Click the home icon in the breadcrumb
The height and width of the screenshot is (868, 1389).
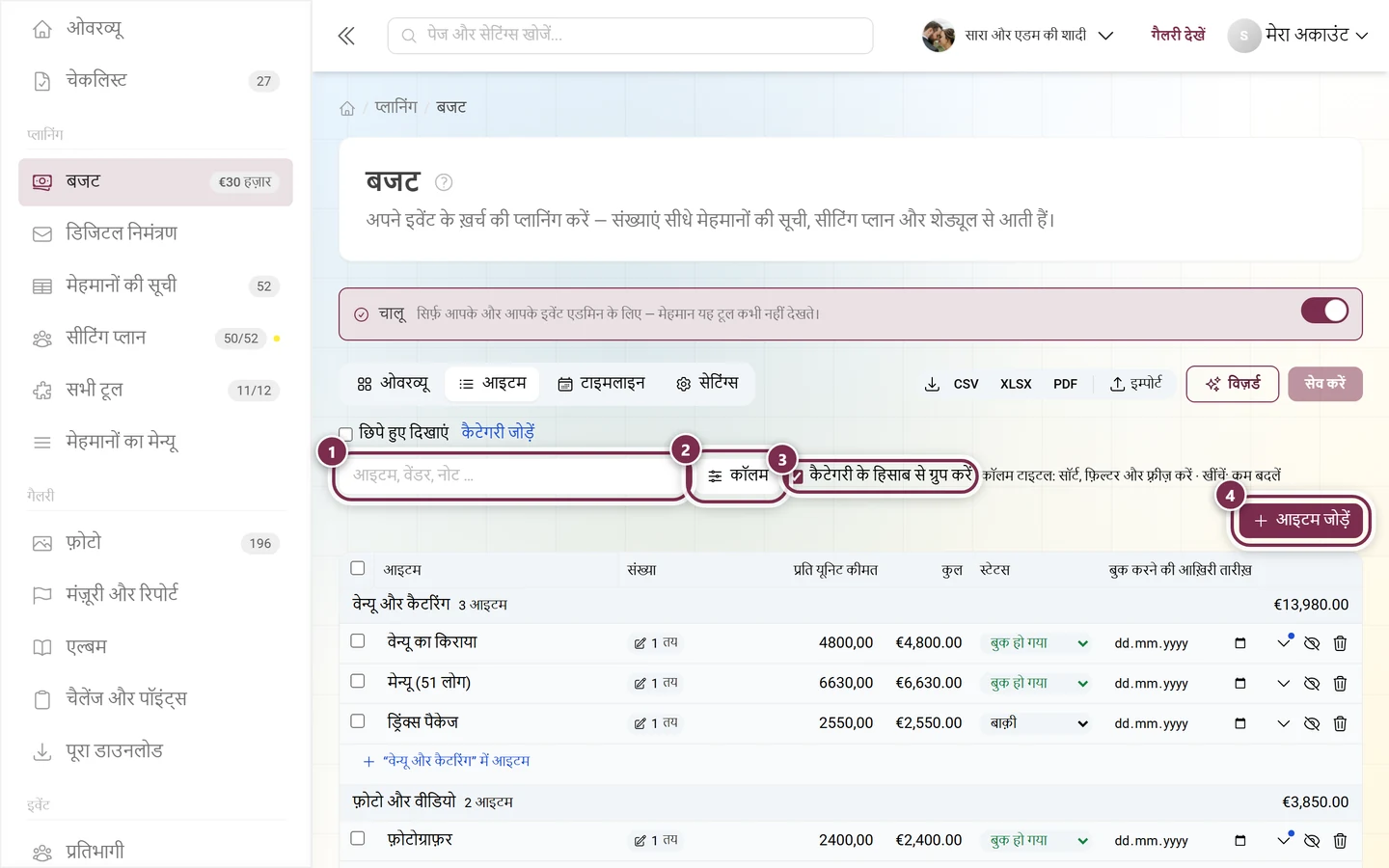coord(347,108)
